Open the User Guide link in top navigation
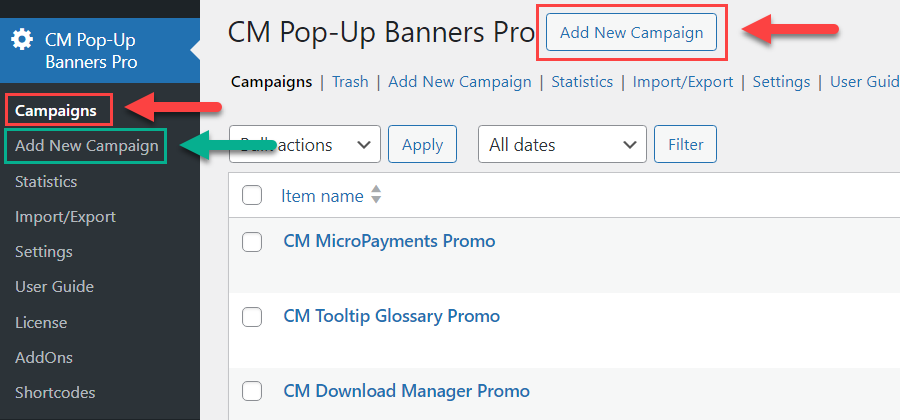Screen dimensions: 900x420 coord(864,82)
